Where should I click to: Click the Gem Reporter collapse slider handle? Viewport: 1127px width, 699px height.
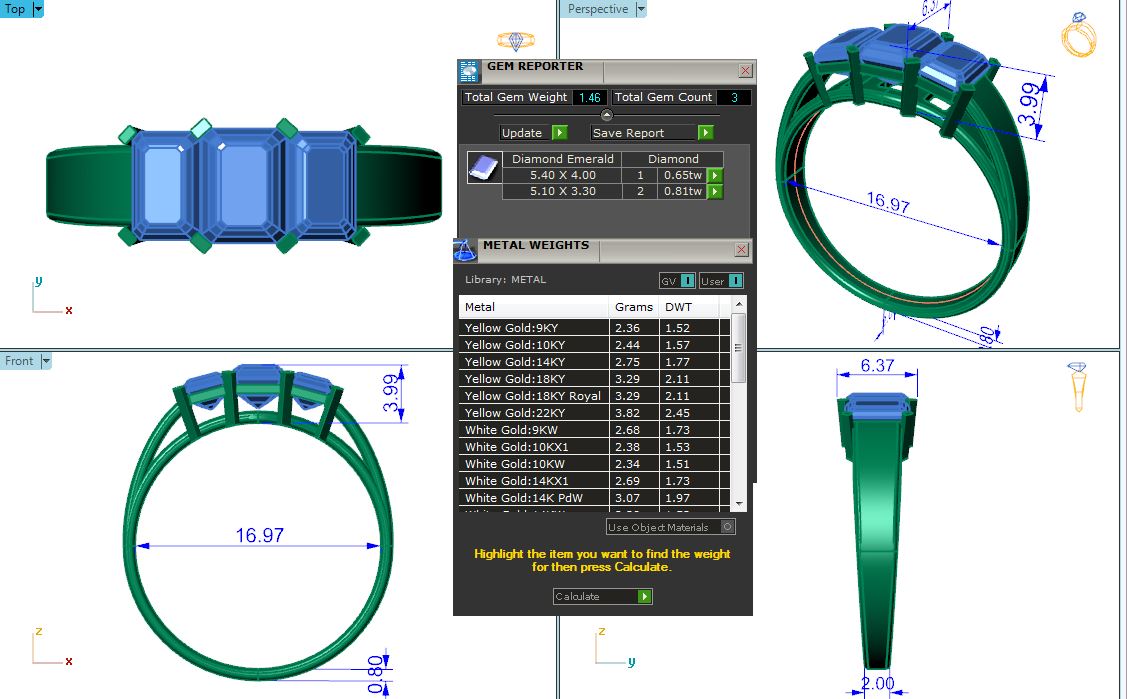pyautogui.click(x=606, y=115)
